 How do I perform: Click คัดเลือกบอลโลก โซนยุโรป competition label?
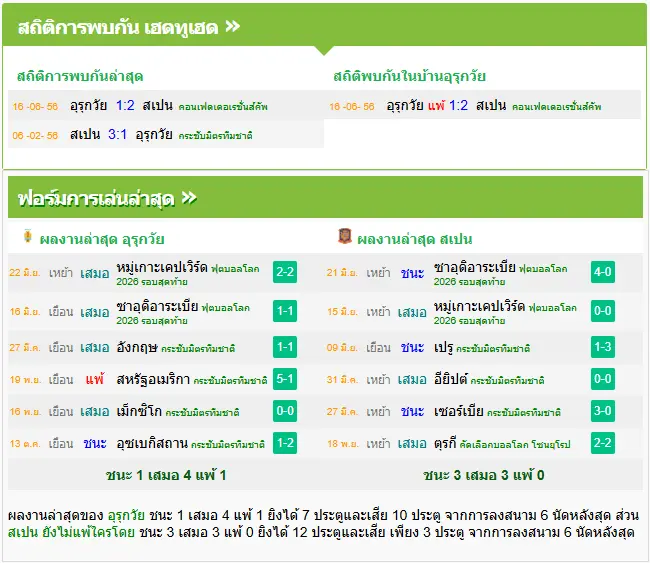coord(515,444)
